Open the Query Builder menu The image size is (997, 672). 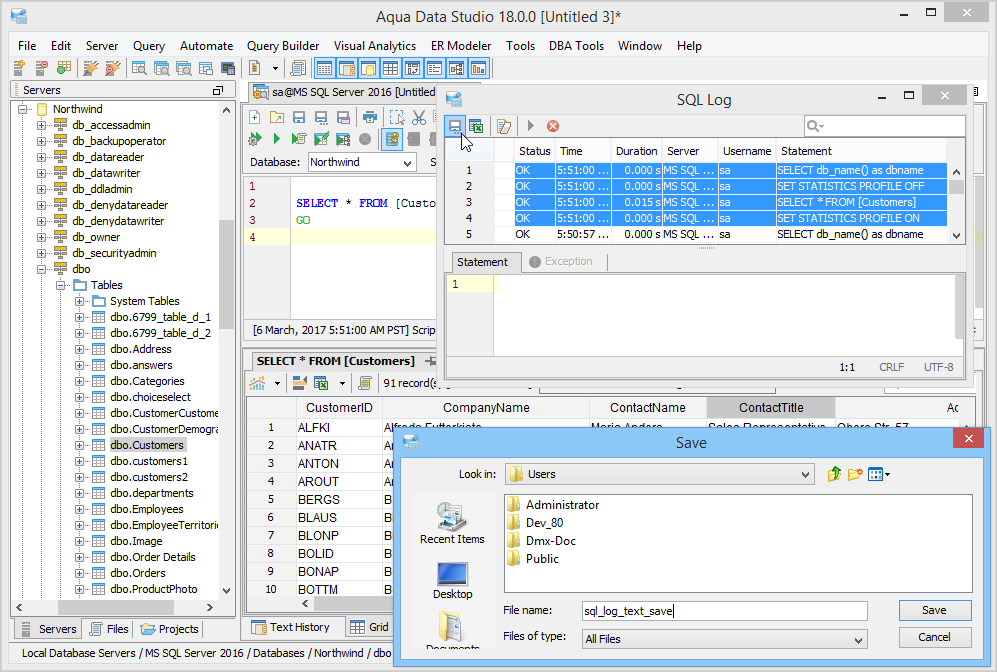[283, 46]
